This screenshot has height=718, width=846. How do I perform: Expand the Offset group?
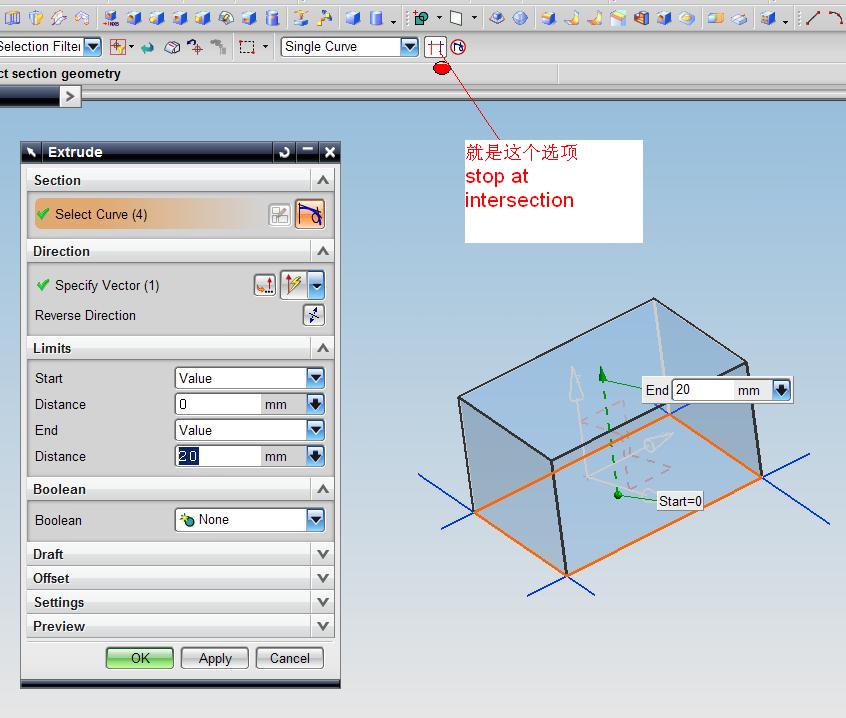(x=323, y=578)
